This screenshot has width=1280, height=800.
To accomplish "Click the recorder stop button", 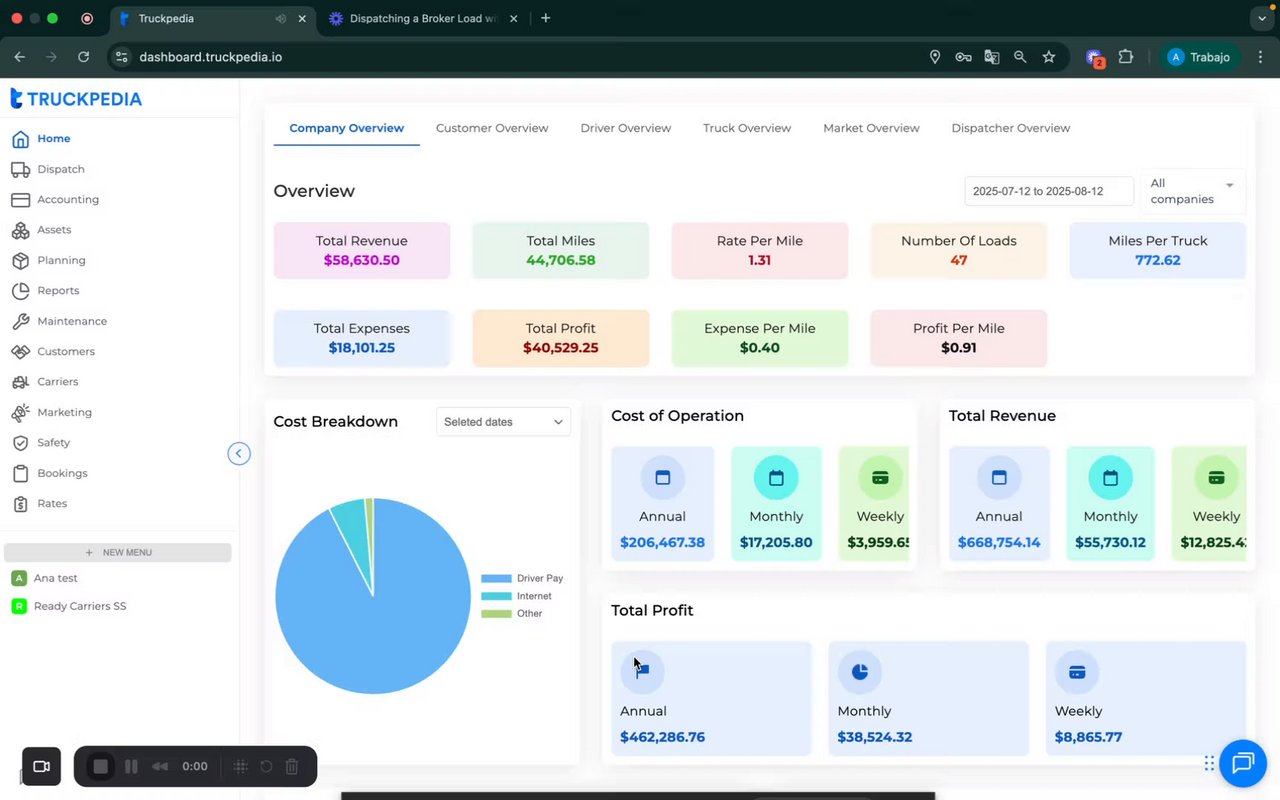I will (100, 766).
